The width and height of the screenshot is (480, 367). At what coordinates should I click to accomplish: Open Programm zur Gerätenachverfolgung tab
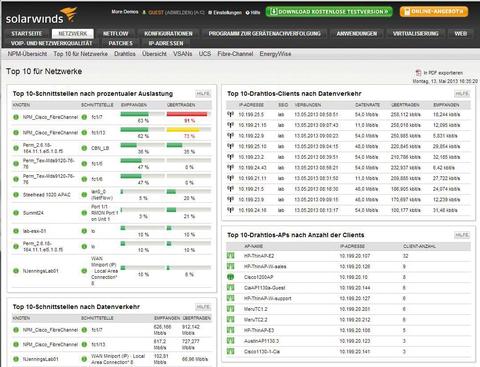tap(265, 34)
